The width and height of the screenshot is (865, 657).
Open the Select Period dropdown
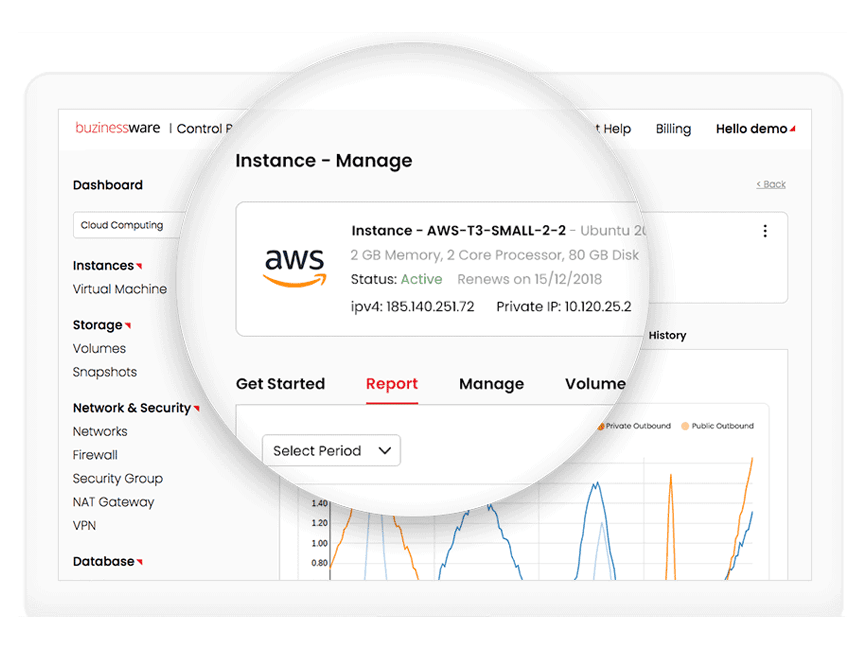click(331, 451)
